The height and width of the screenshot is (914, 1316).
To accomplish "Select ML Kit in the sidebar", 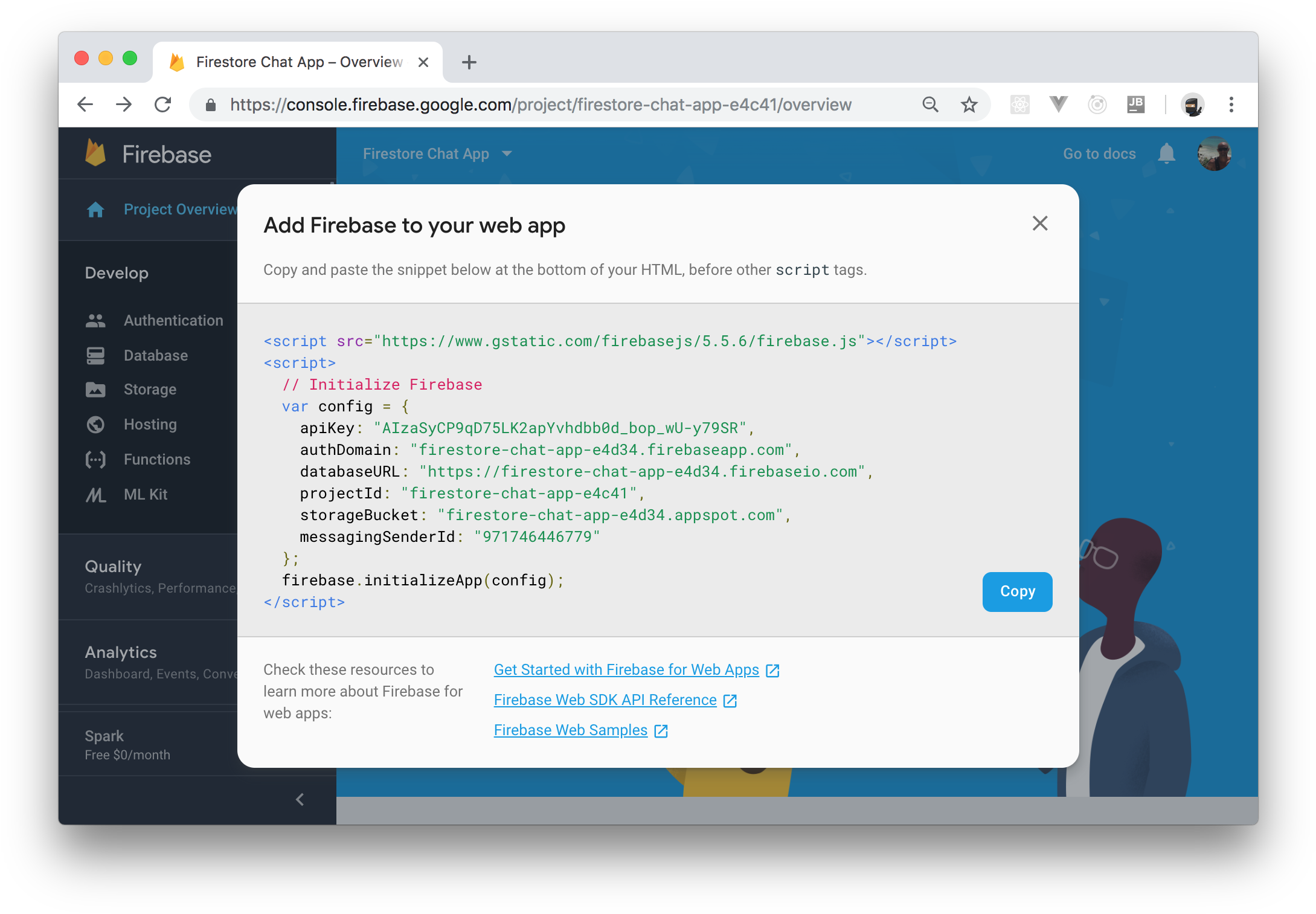I will pos(146,494).
